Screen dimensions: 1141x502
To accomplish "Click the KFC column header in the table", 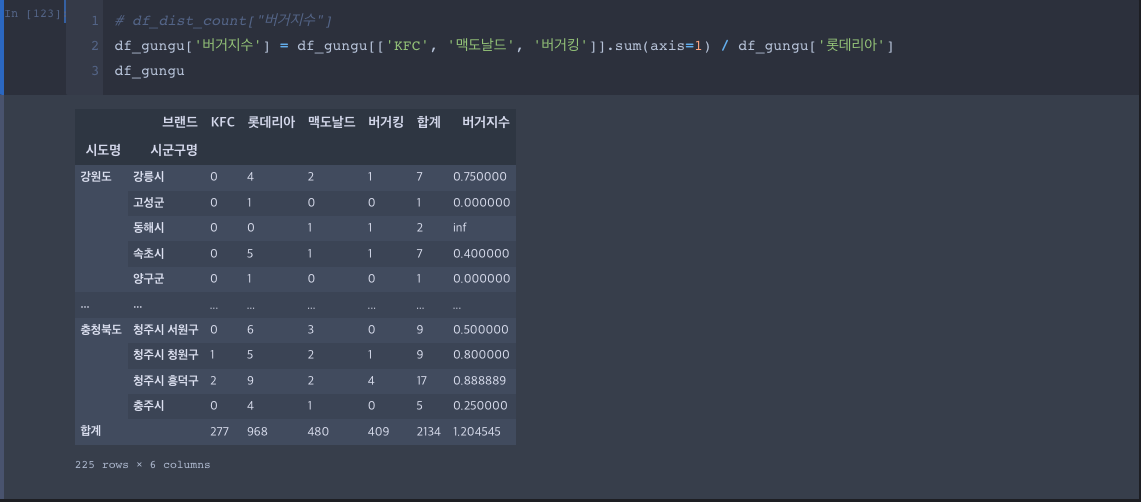I will pos(223,122).
